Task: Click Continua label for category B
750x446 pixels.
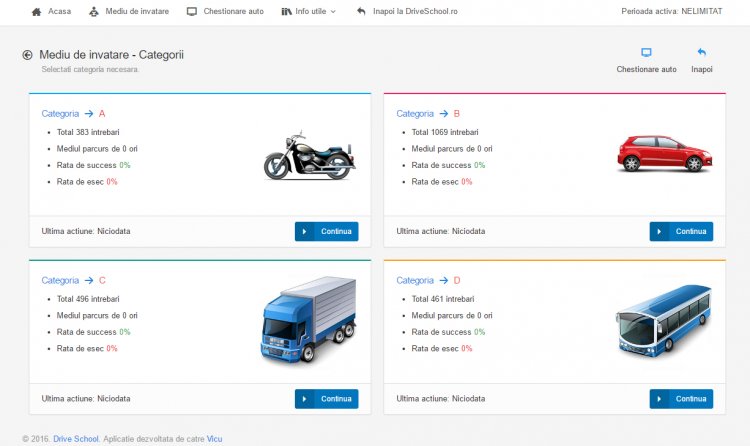Action: [x=691, y=232]
